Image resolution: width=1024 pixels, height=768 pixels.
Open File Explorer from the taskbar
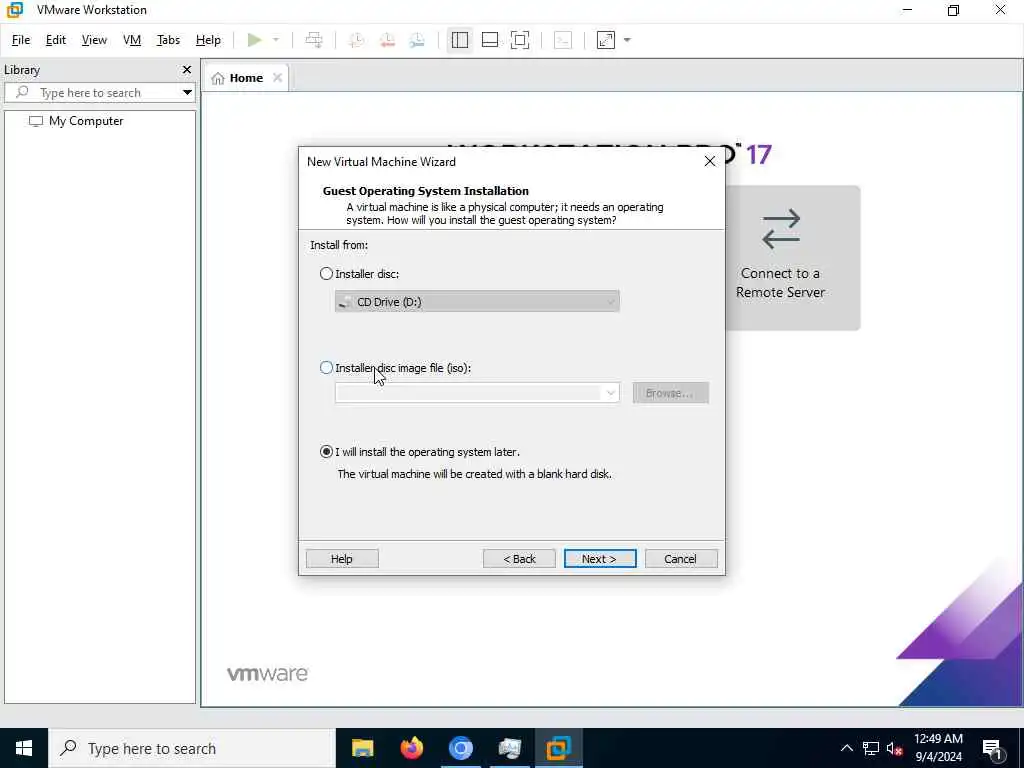pos(362,748)
